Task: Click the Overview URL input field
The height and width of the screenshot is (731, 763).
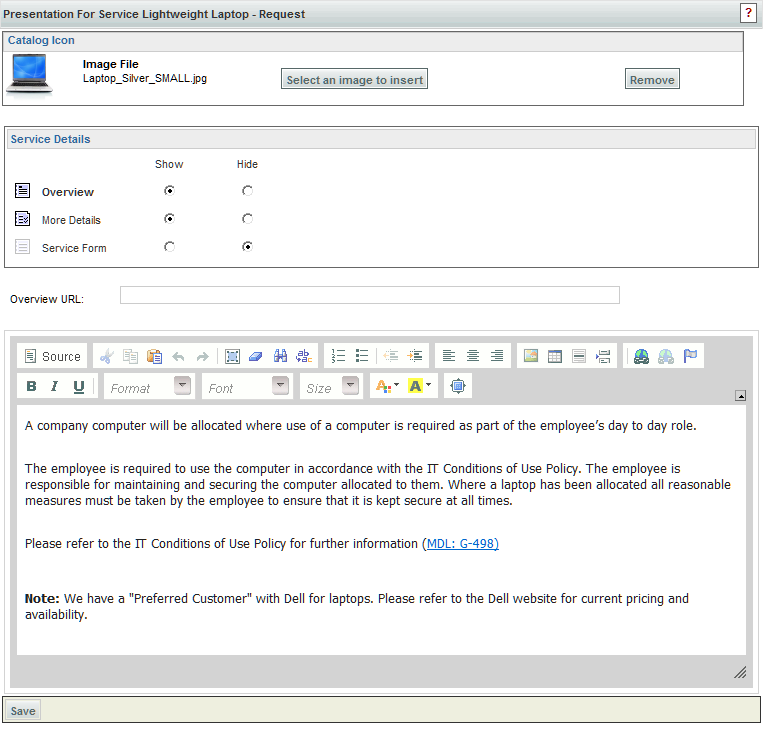Action: 370,295
